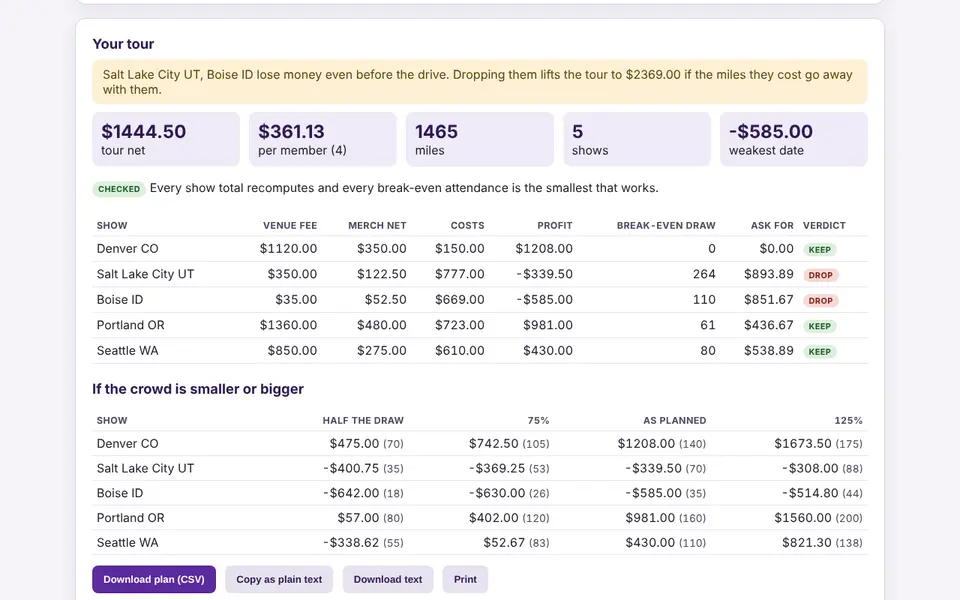The height and width of the screenshot is (600, 960).
Task: Click the Print button
Action: coord(465,579)
